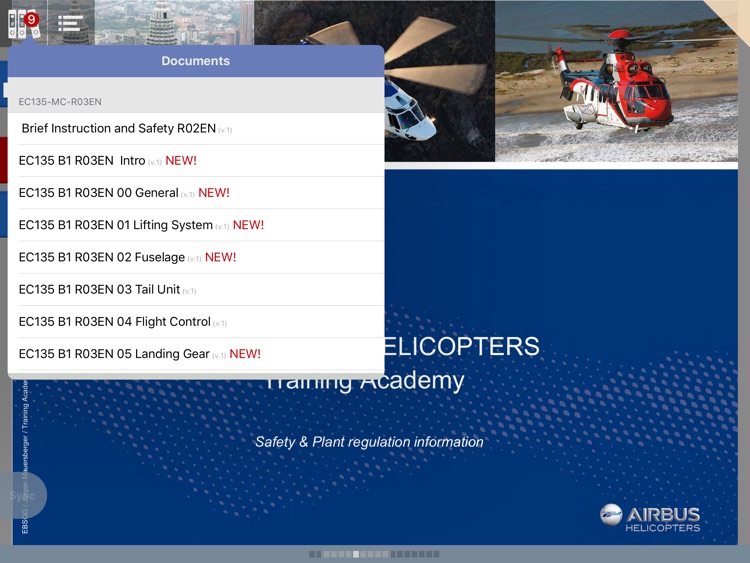Select EC135 B1 R03EN 01 Lifting System
The width and height of the screenshot is (750, 563).
click(x=196, y=225)
